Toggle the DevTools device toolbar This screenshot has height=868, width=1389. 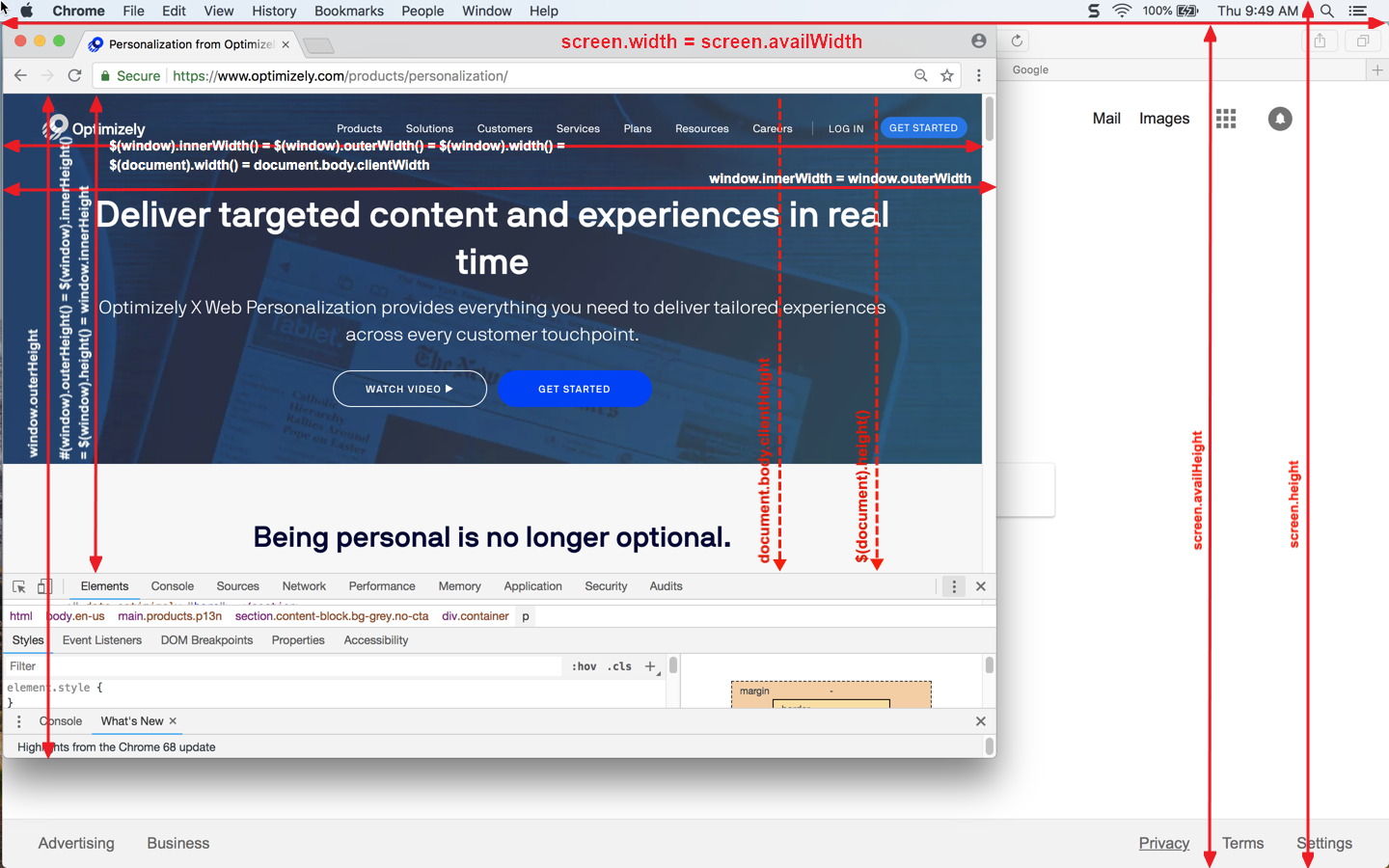[44, 586]
